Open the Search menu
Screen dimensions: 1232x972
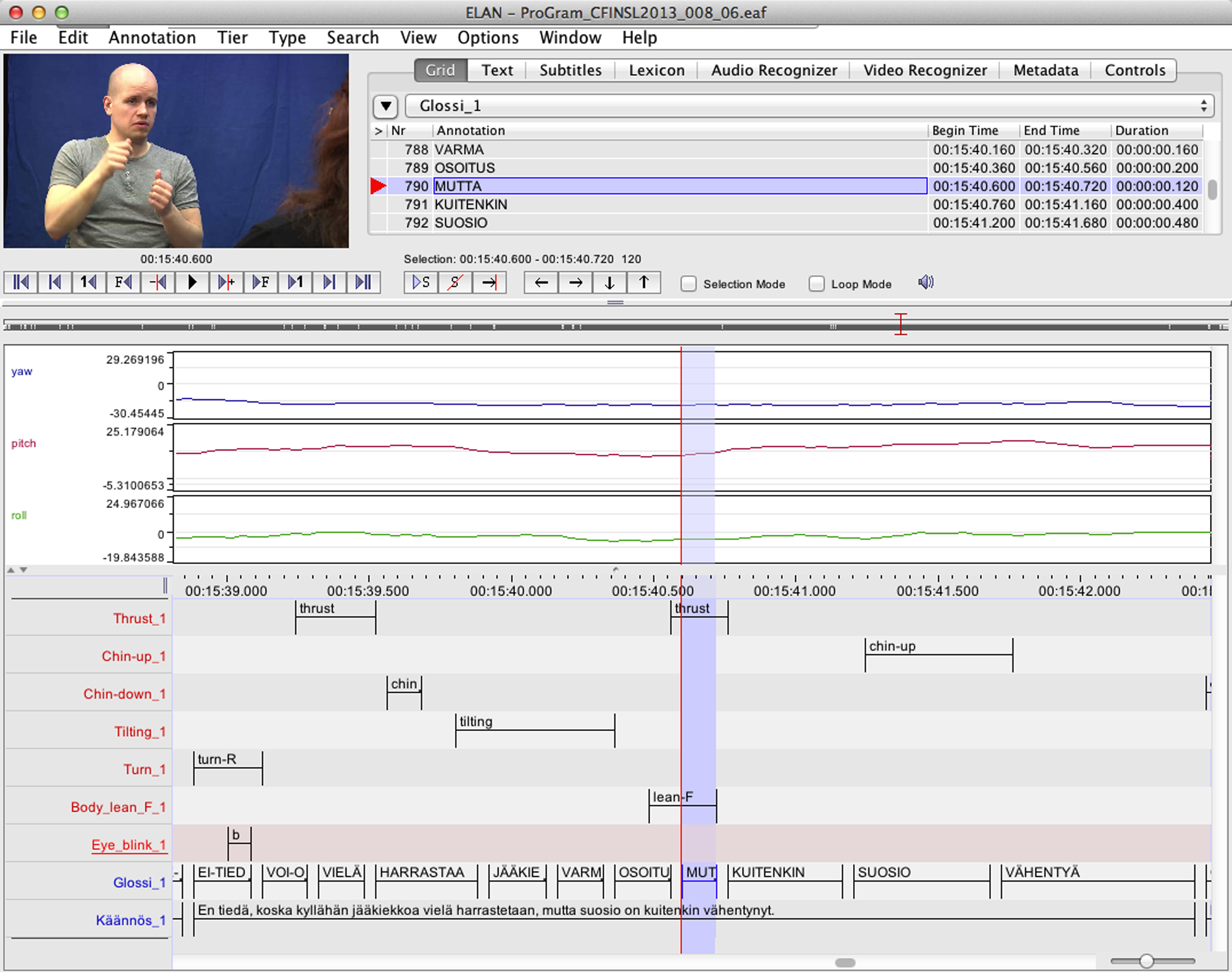point(352,38)
